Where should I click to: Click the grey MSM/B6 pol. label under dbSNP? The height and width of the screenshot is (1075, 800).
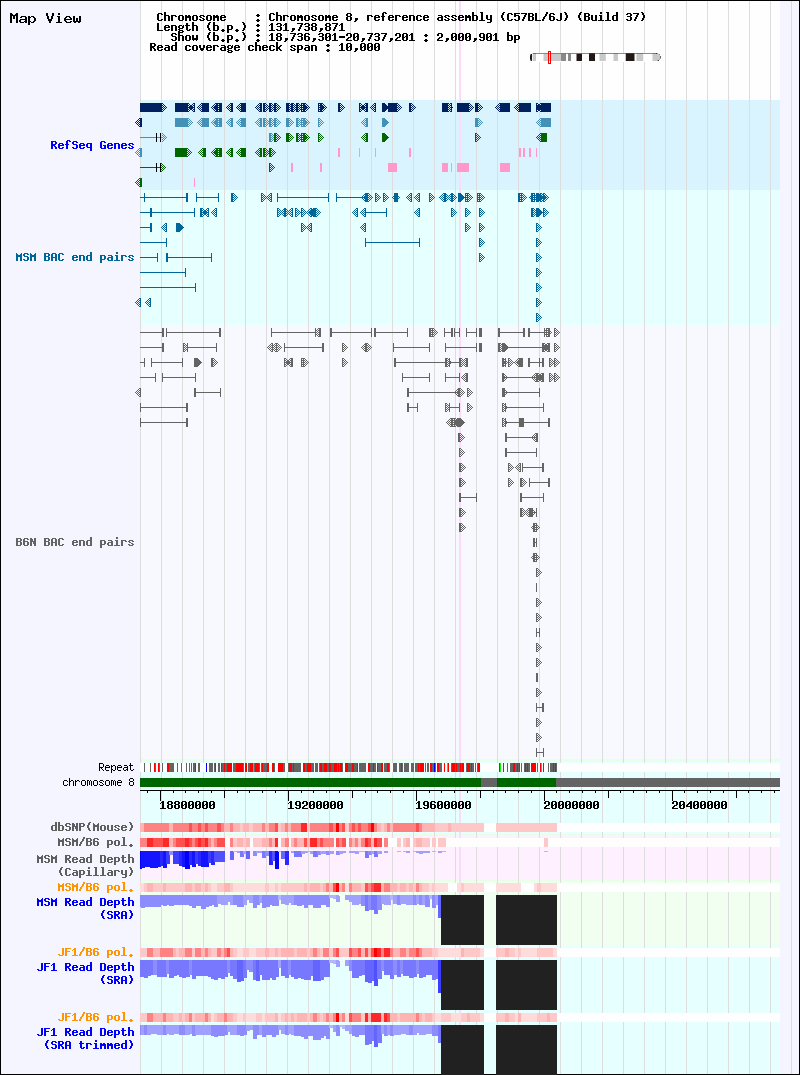point(95,842)
